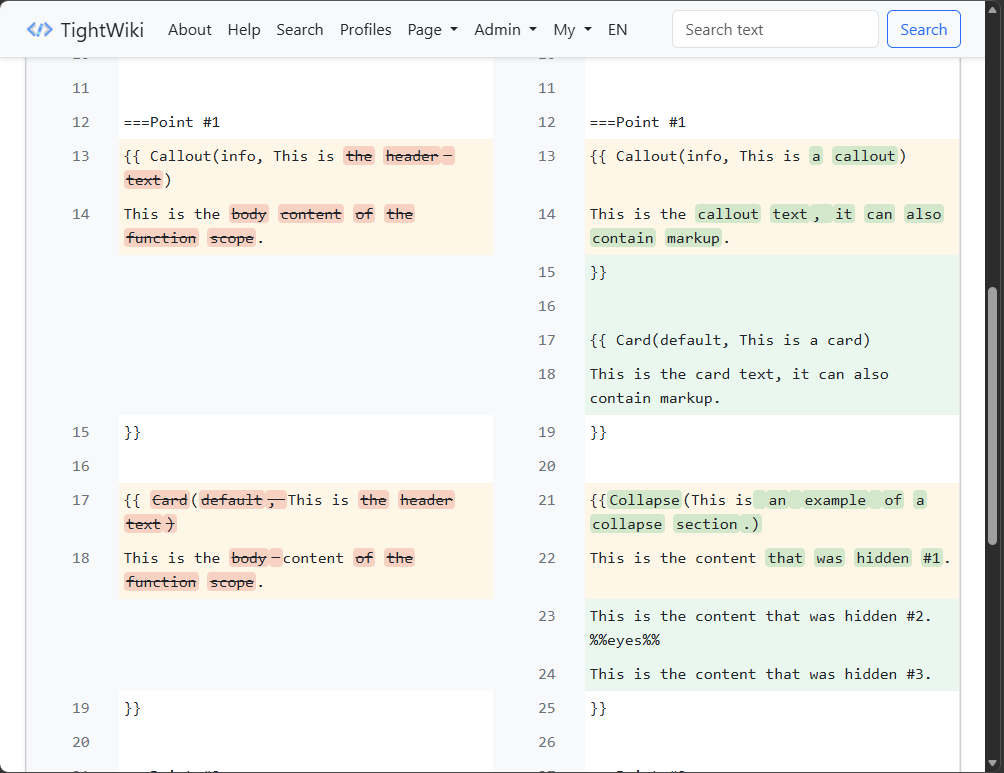
Task: Click line number 26
Action: (x=546, y=742)
